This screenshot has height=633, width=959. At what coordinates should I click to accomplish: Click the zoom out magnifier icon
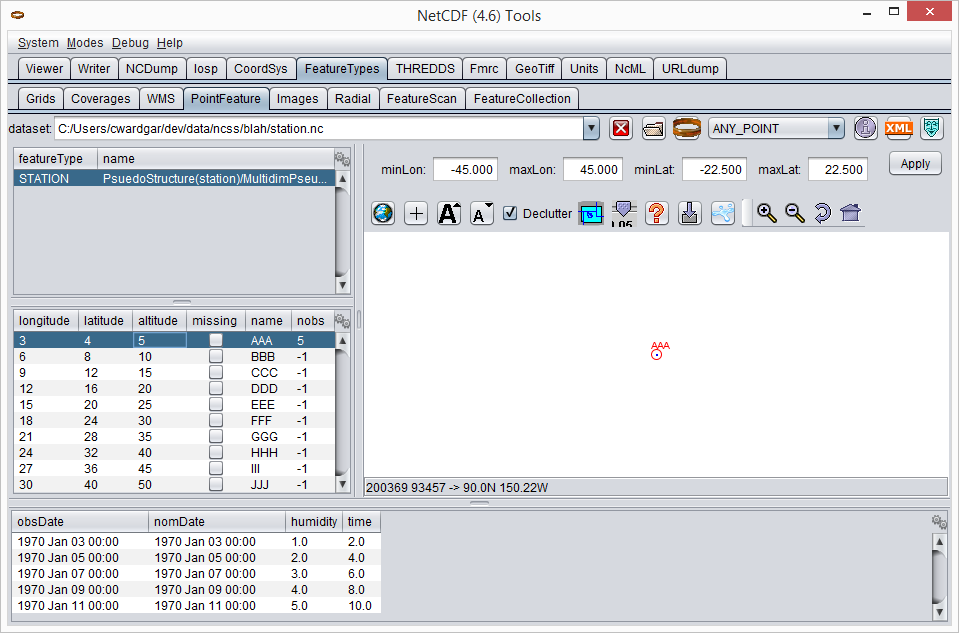coord(795,213)
